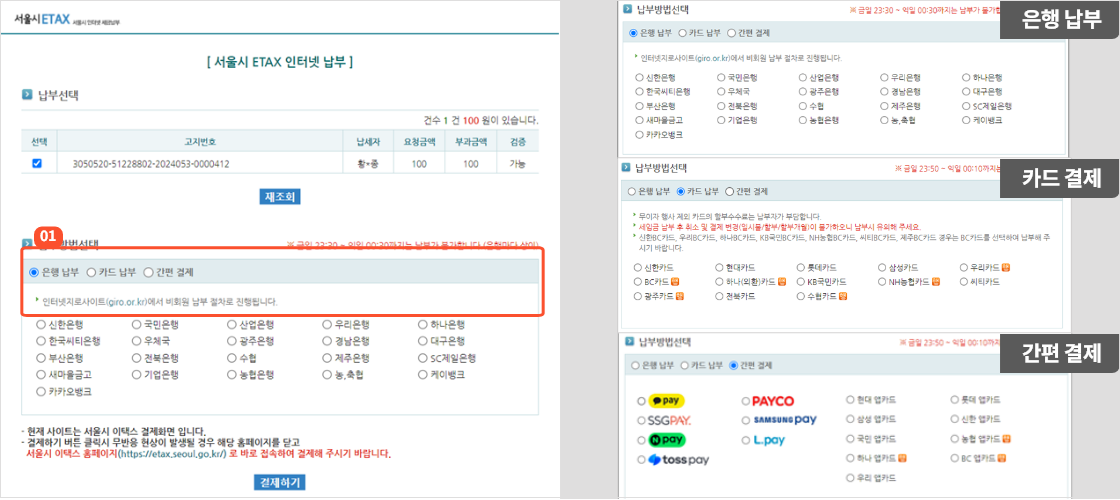The width and height of the screenshot is (1120, 500).
Task: Choose SC제일은행 in the left ETAX page
Action: (x=424, y=358)
